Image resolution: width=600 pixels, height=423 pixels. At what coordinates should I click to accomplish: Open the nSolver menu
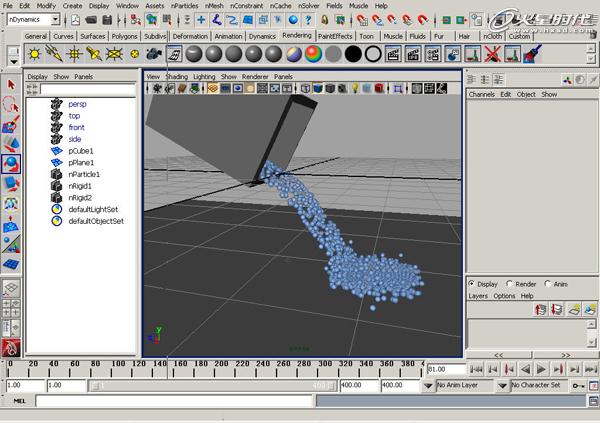click(x=308, y=6)
